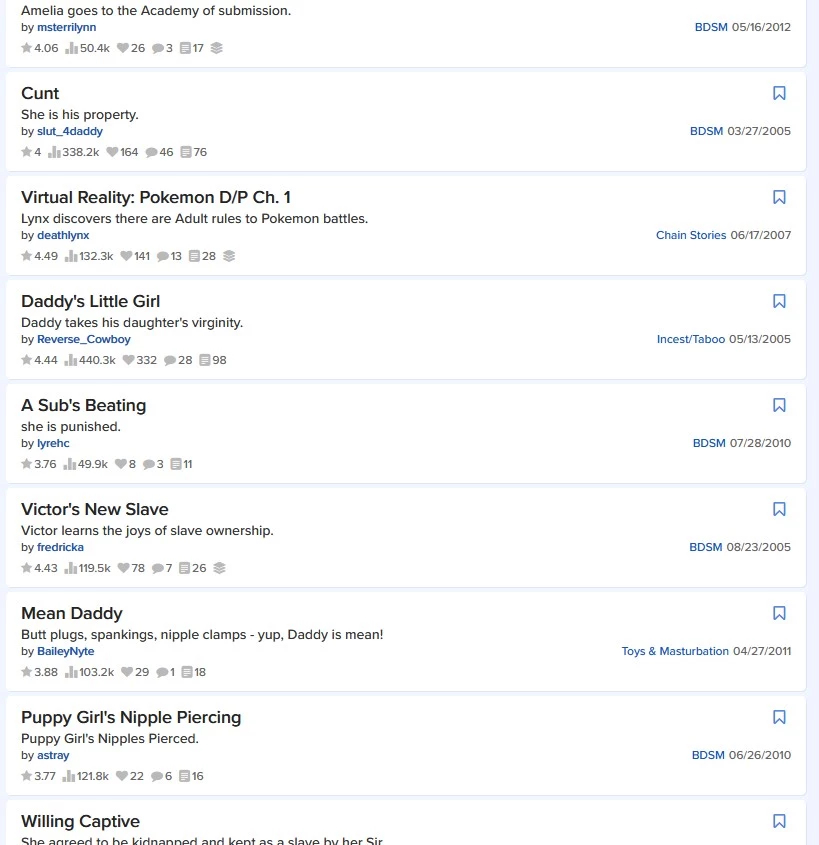Open the Toys & Masturbation category link

click(675, 651)
